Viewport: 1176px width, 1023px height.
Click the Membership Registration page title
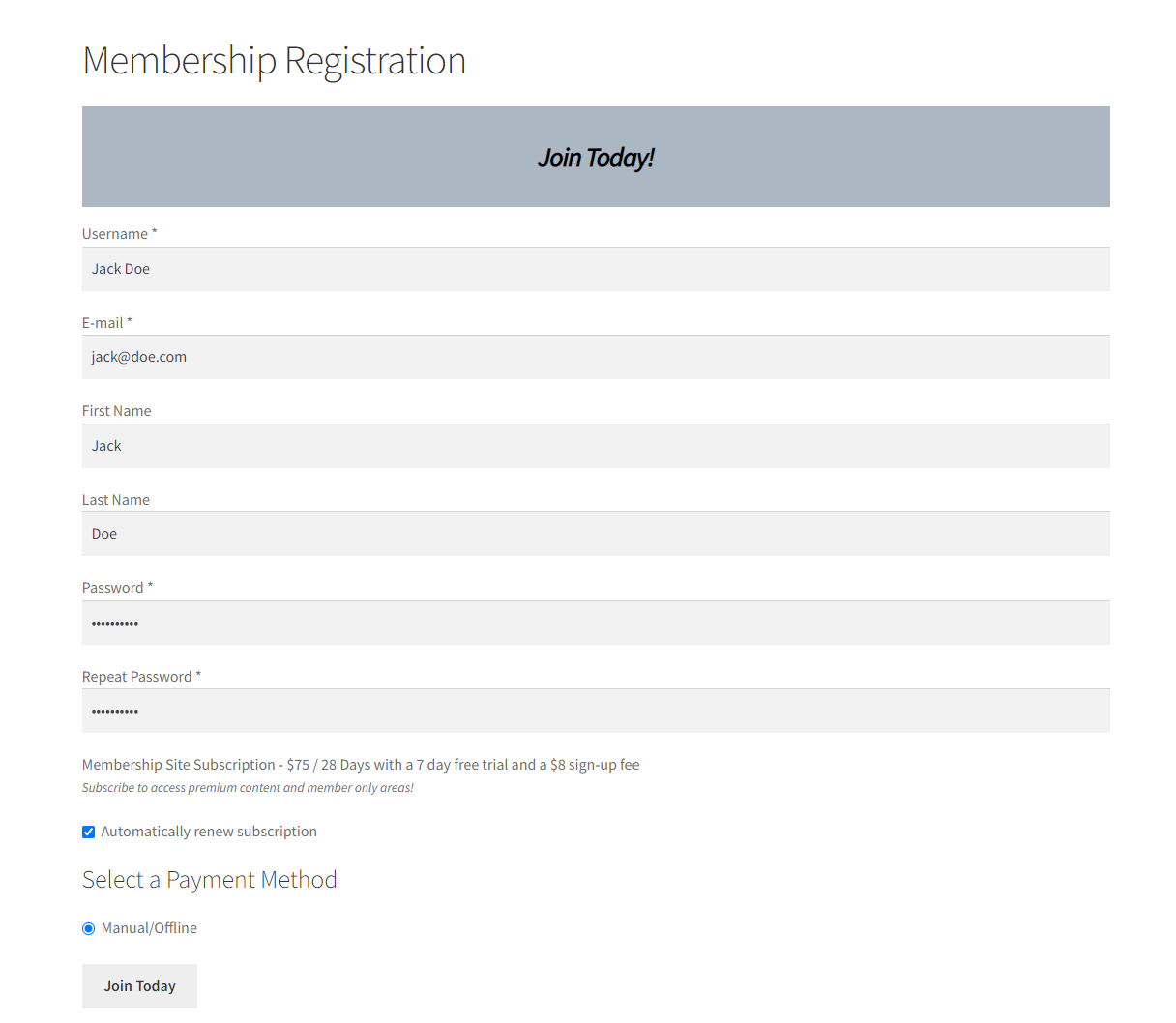point(274,61)
